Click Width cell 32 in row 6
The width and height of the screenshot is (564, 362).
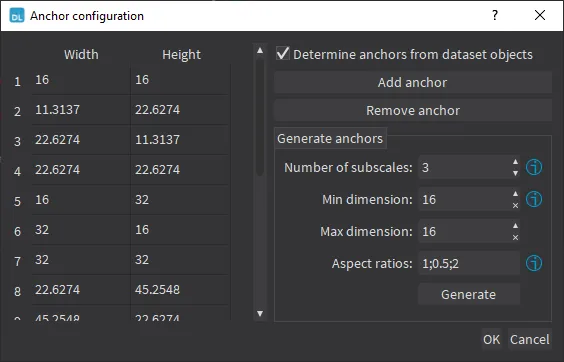click(81, 230)
